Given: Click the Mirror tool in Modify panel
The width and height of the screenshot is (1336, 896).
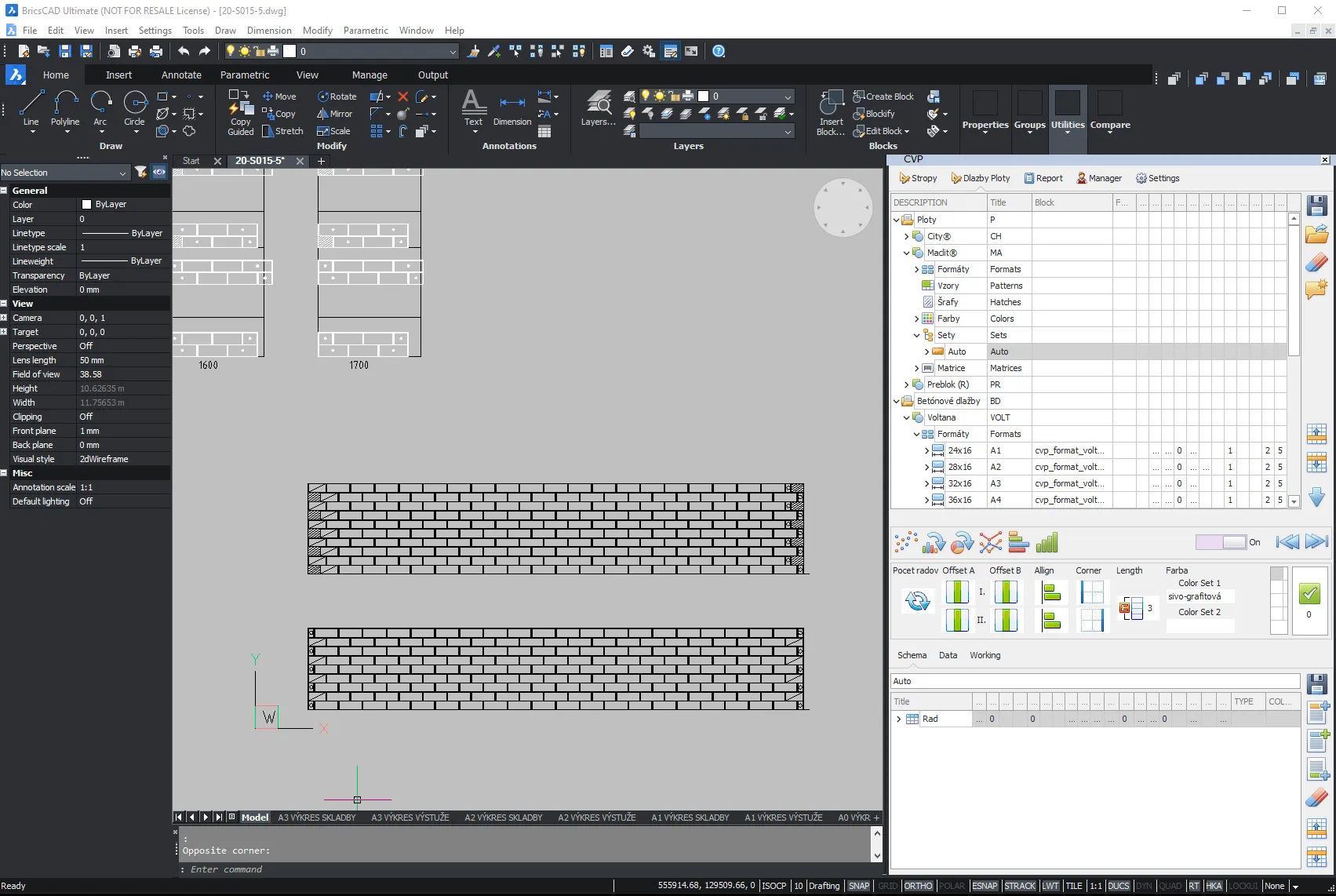Looking at the screenshot, I should click(335, 114).
